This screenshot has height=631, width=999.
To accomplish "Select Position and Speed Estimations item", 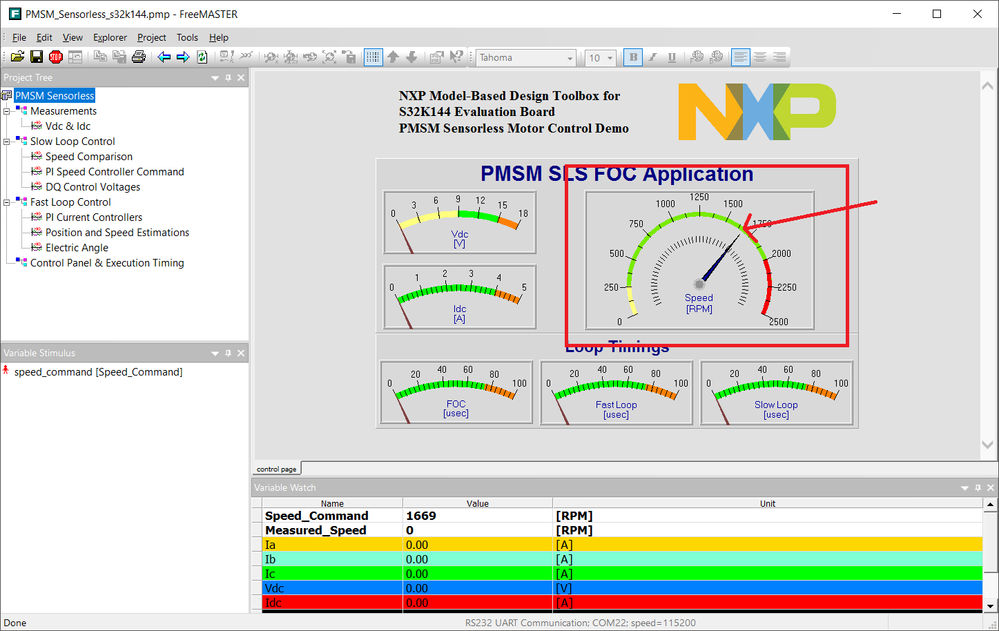I will coord(117,233).
